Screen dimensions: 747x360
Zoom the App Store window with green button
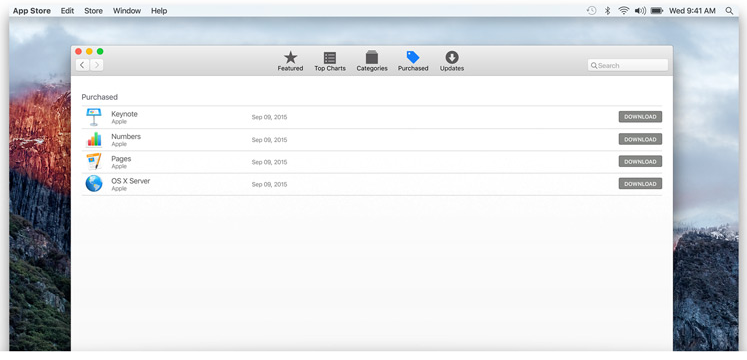pos(100,51)
